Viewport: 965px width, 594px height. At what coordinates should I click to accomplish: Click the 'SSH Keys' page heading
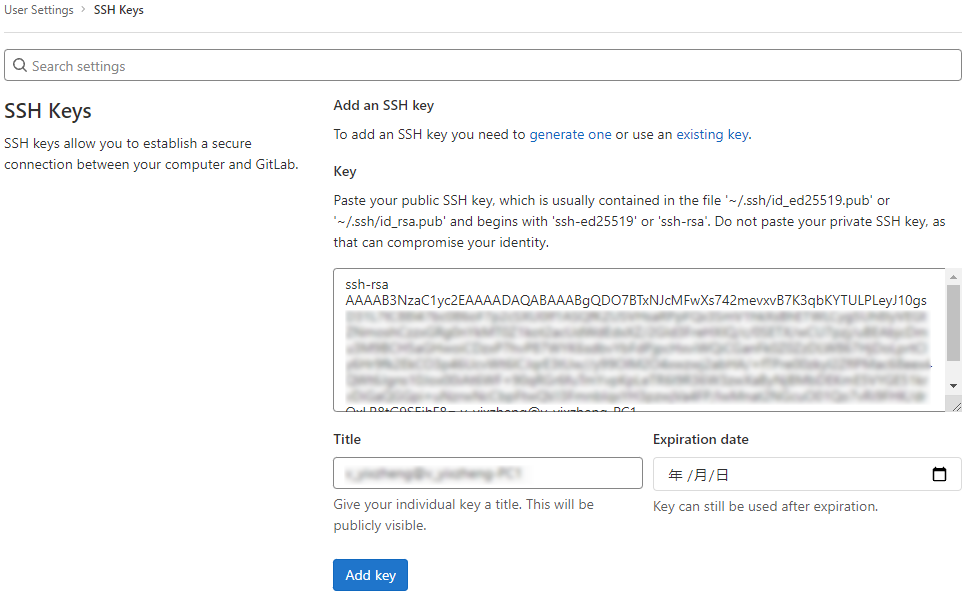[48, 111]
